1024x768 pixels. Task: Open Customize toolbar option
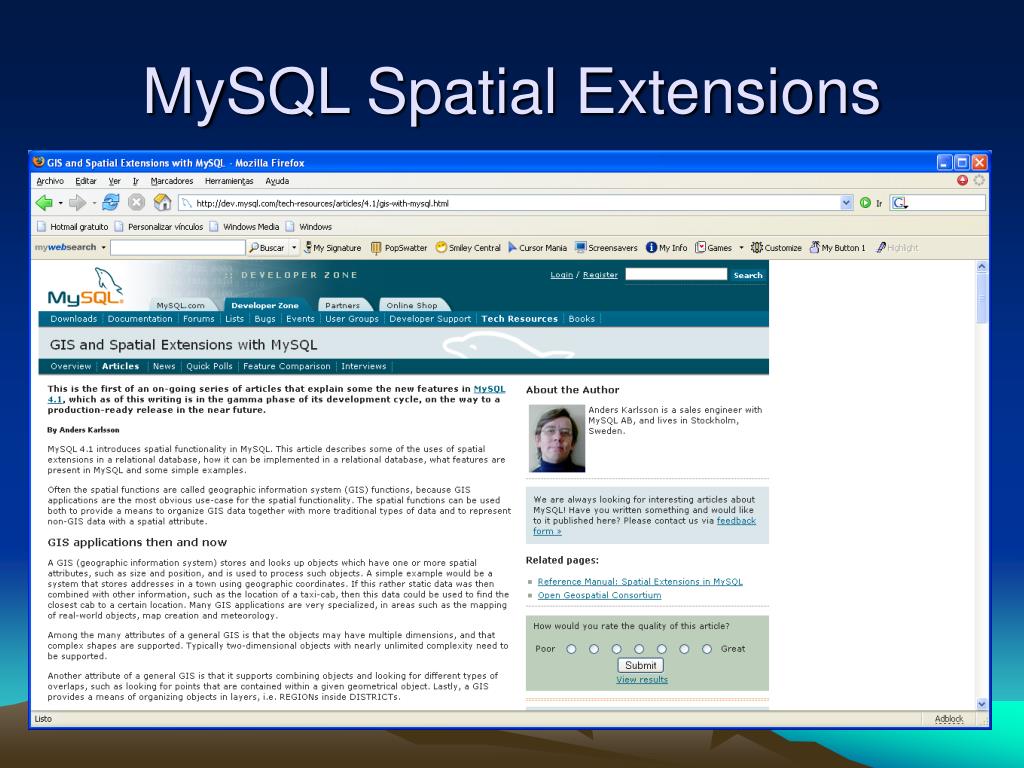pyautogui.click(x=776, y=248)
